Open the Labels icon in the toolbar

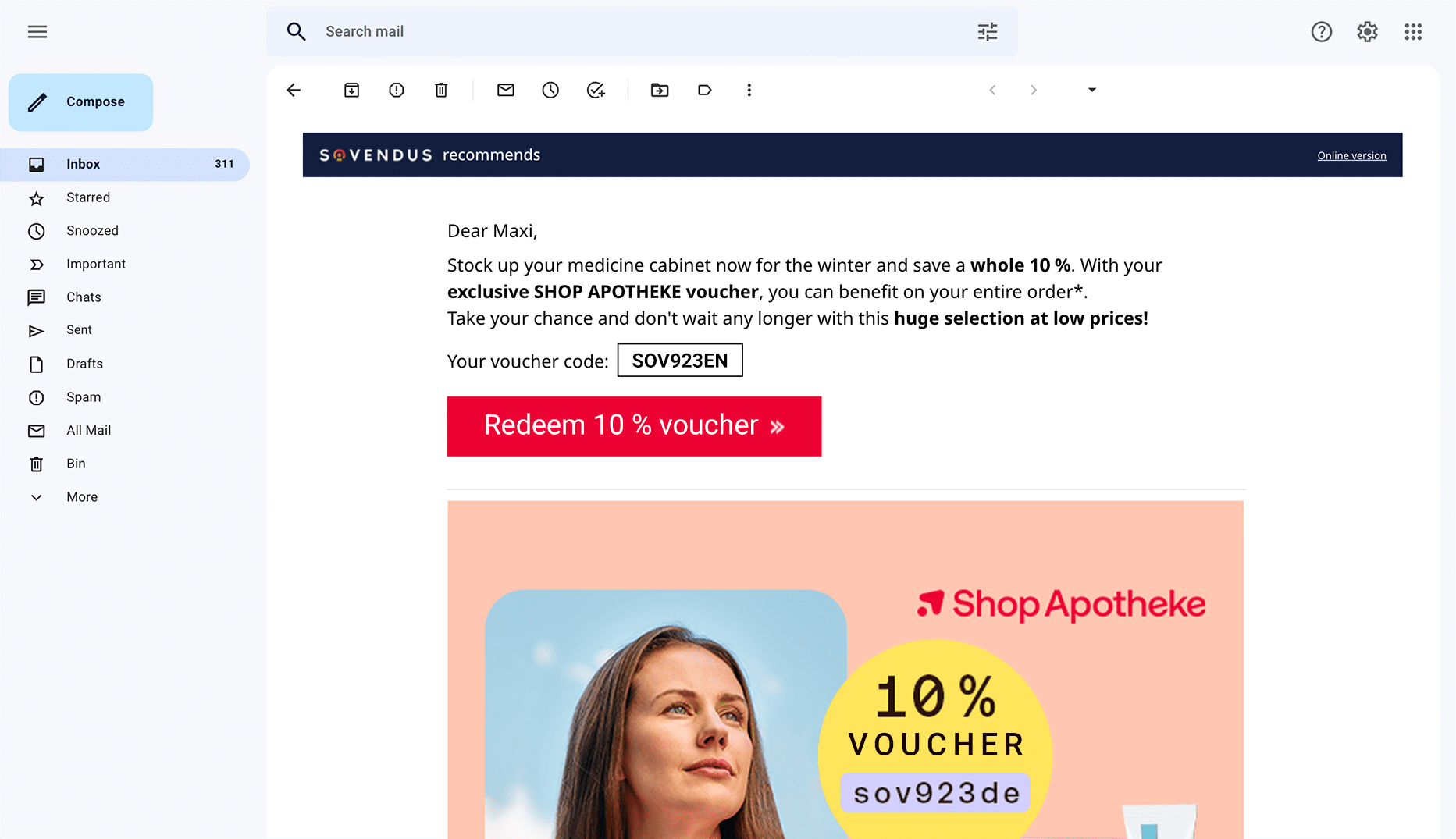pyautogui.click(x=704, y=91)
